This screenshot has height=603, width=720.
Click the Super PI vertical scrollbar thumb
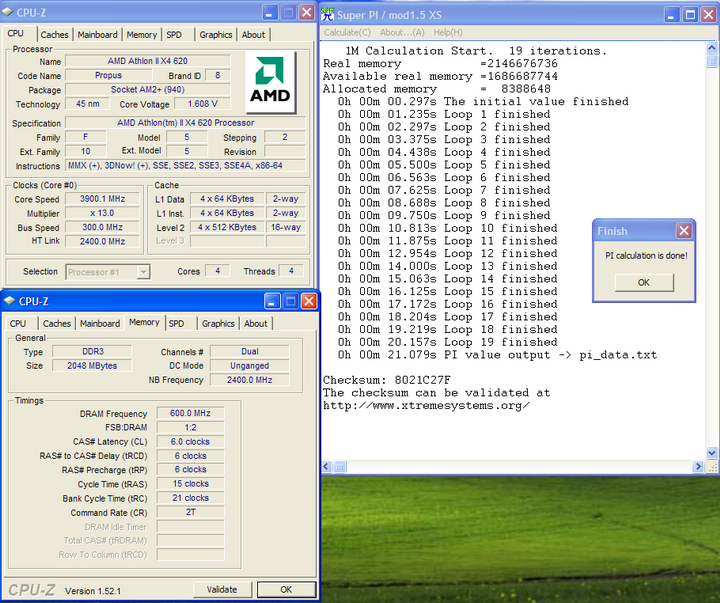(711, 61)
